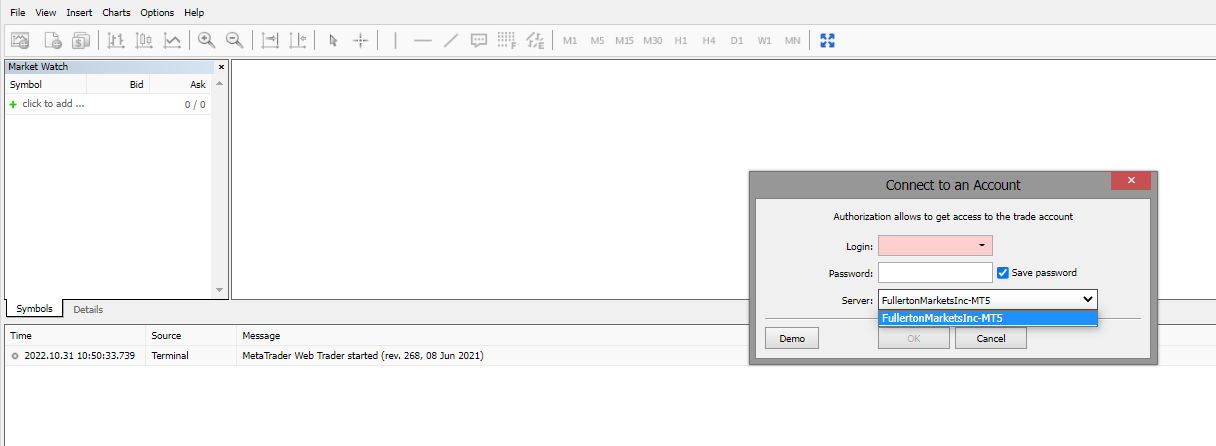Select the text label comment tool

[479, 41]
